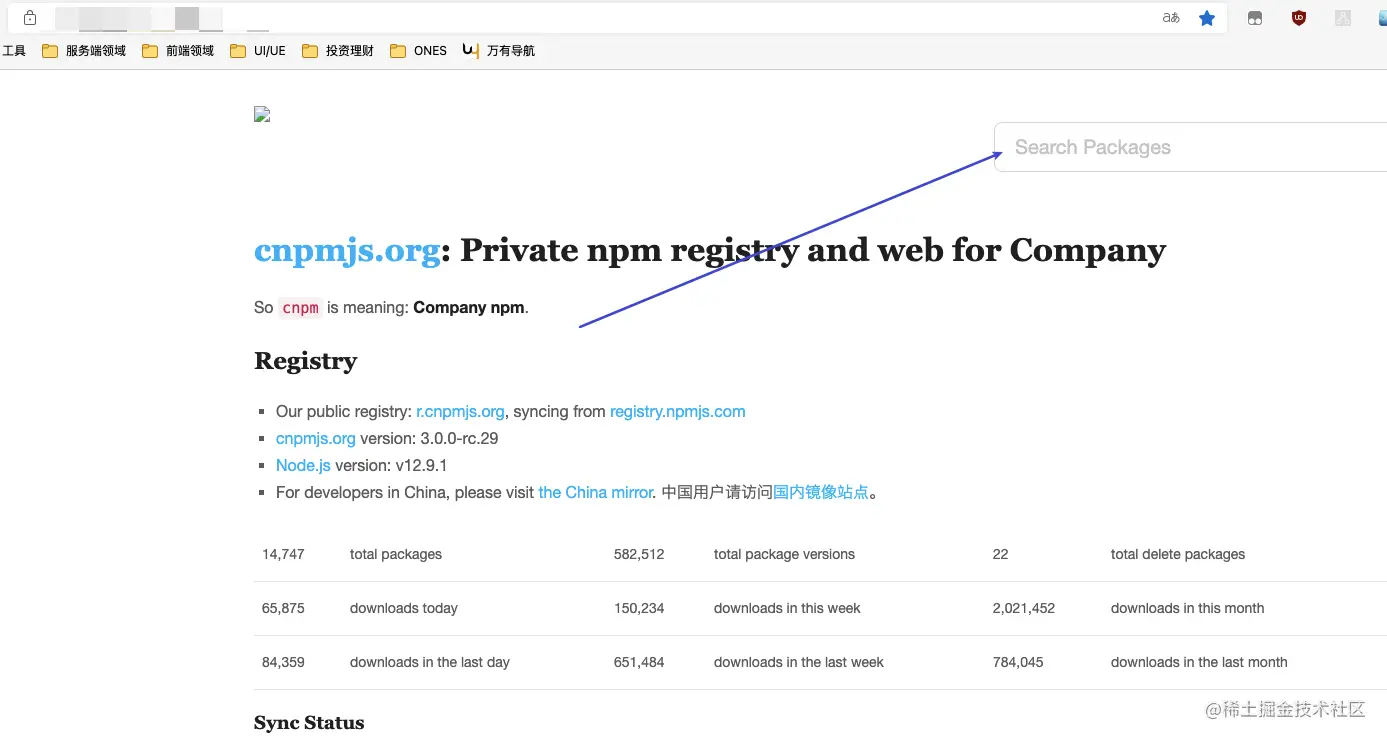Viewport: 1387px width, 741px height.
Task: Follow the China mirror link
Action: (x=596, y=492)
